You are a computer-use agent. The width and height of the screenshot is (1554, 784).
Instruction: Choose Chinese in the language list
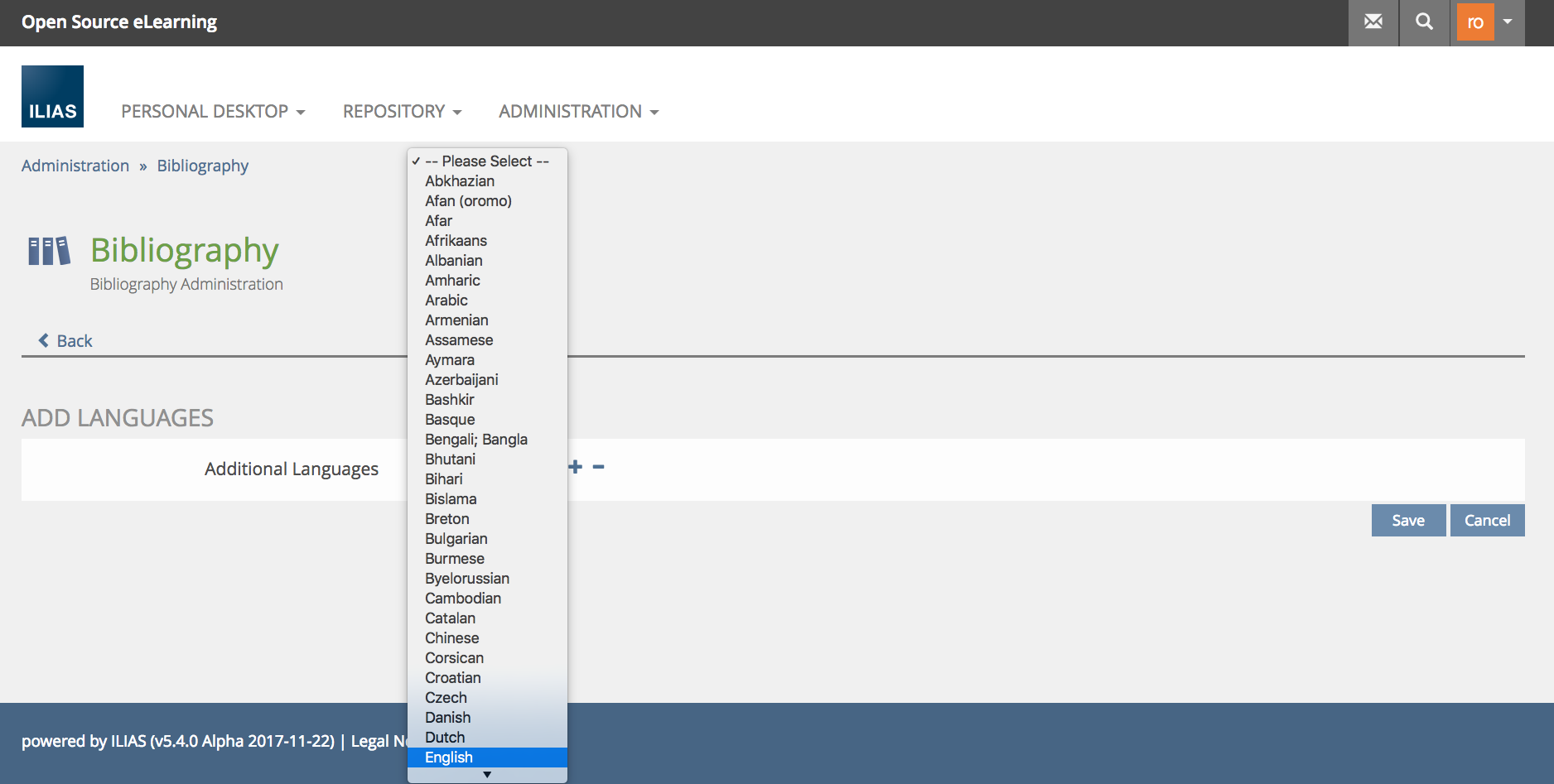(451, 638)
